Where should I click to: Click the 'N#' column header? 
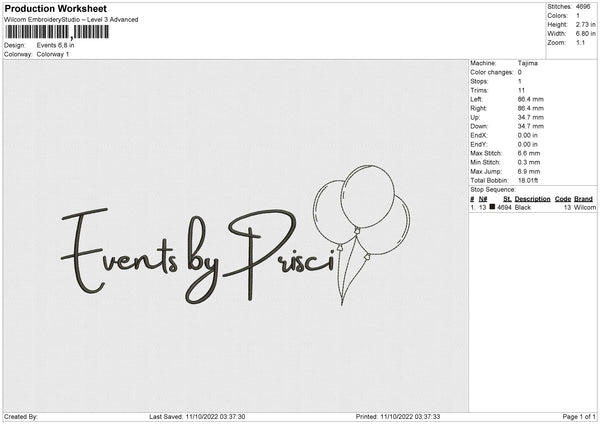click(483, 199)
